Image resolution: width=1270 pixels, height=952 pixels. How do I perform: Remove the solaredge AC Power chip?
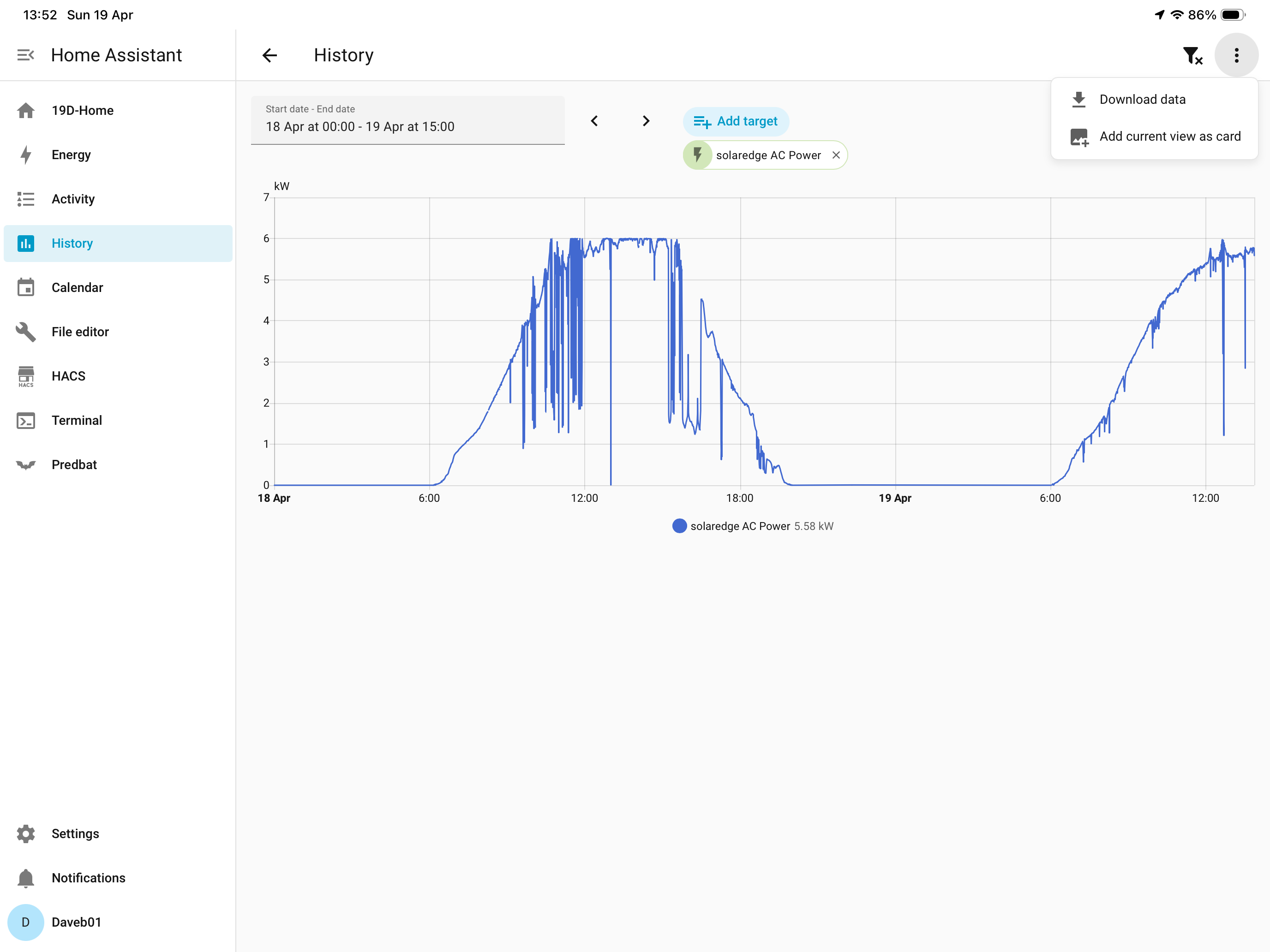click(836, 155)
